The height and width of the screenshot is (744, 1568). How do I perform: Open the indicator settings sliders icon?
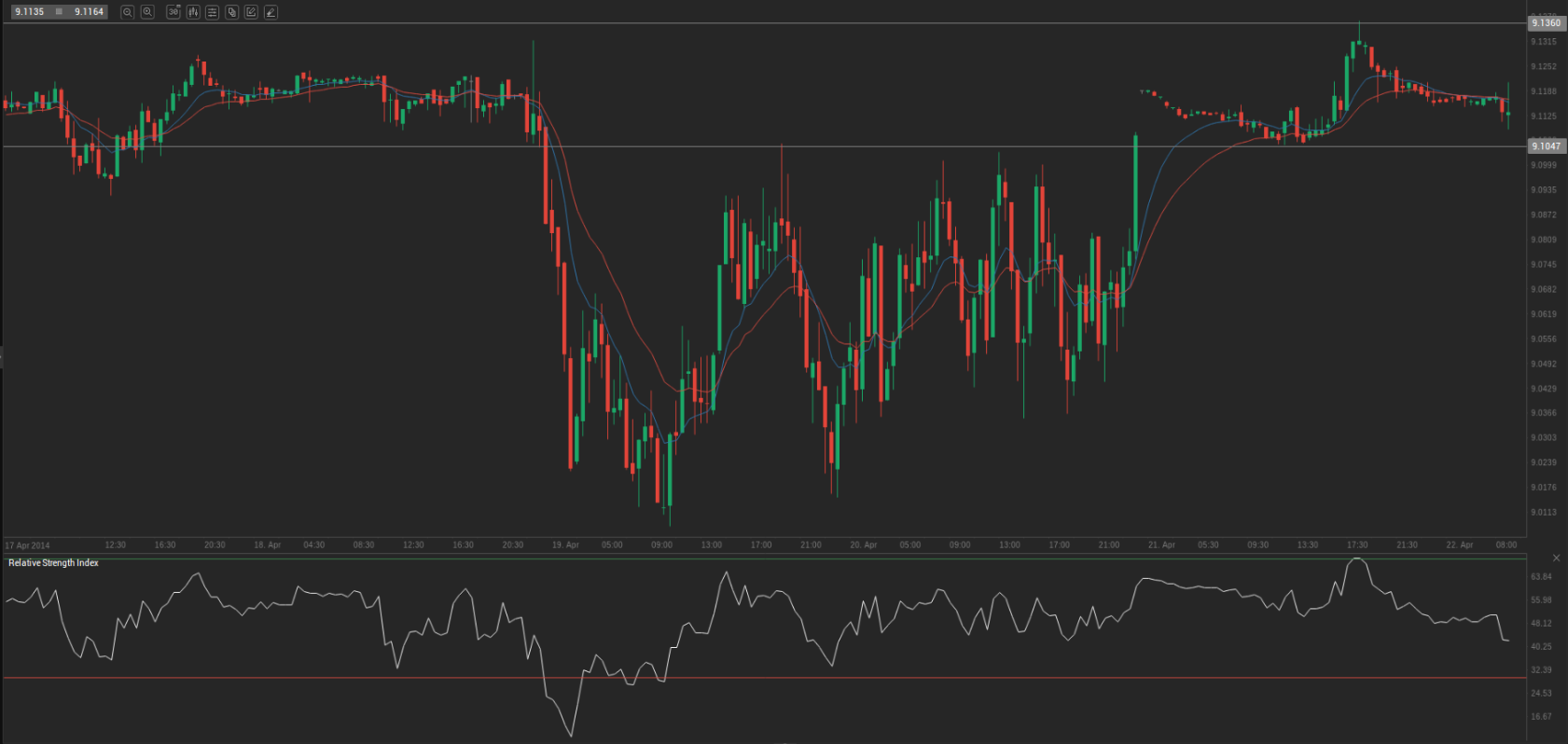coord(213,12)
